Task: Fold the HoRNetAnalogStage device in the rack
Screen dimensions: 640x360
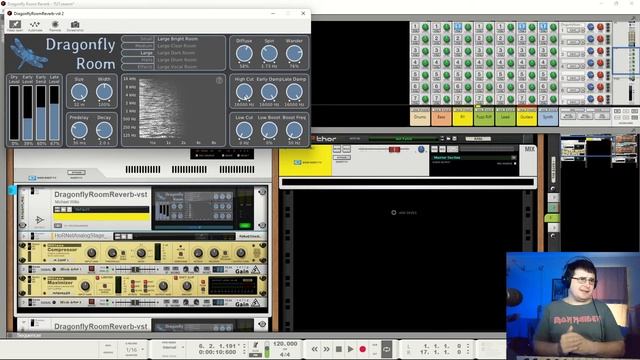Action: click(24, 236)
